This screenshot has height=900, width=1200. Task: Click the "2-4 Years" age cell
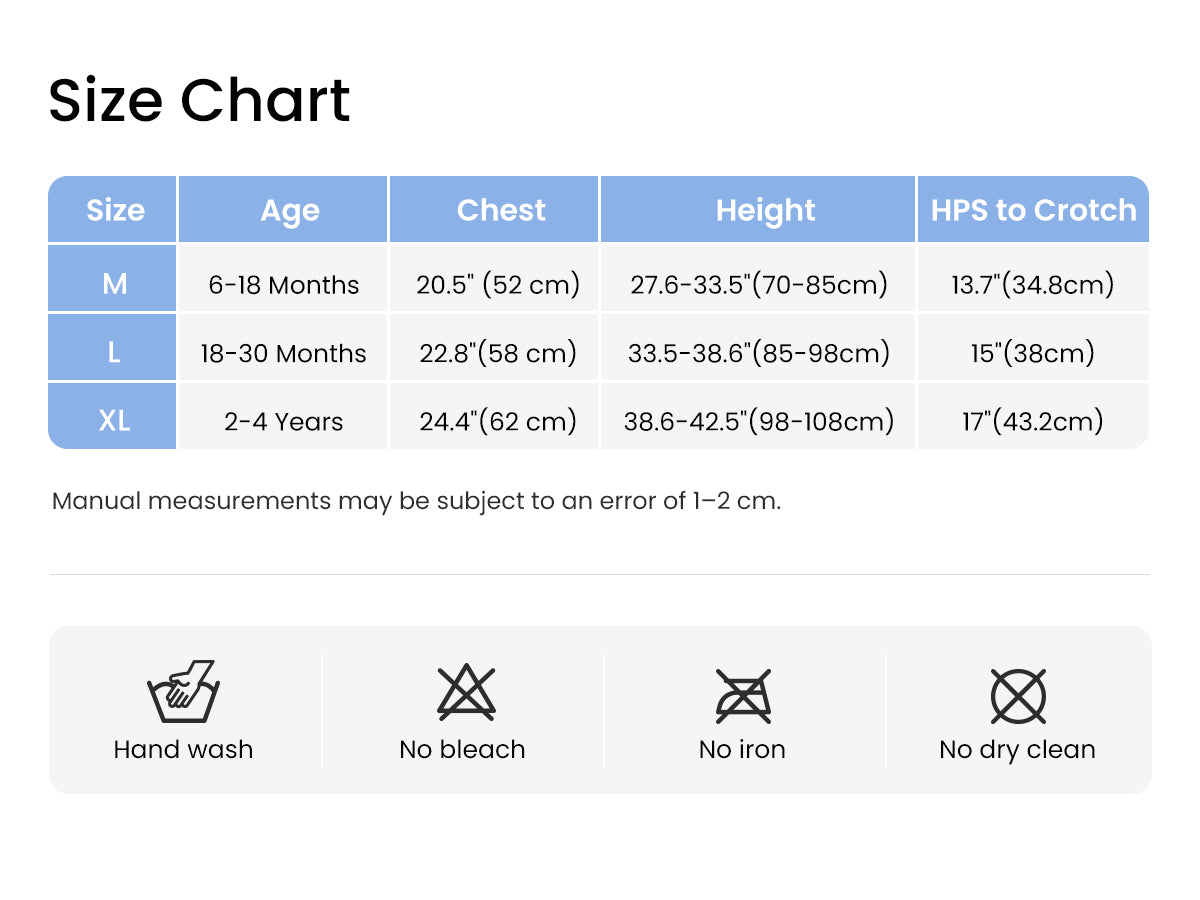(283, 415)
